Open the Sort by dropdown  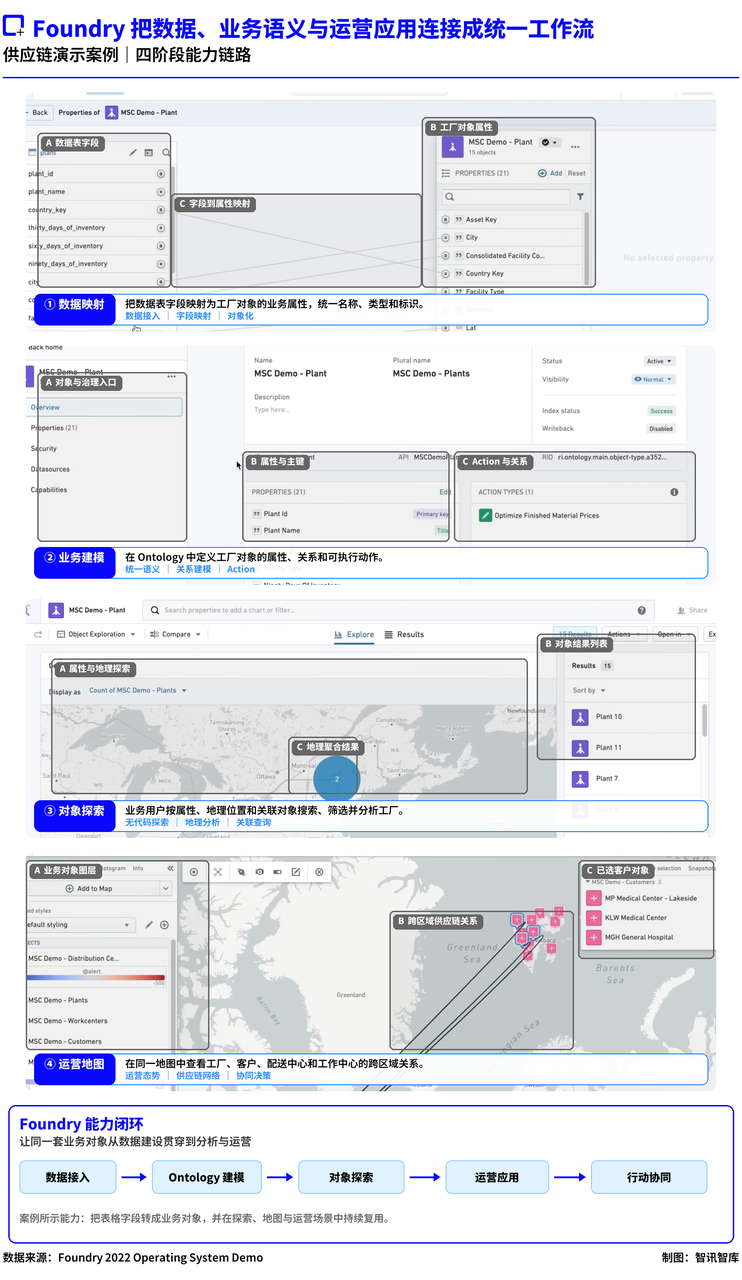(589, 691)
